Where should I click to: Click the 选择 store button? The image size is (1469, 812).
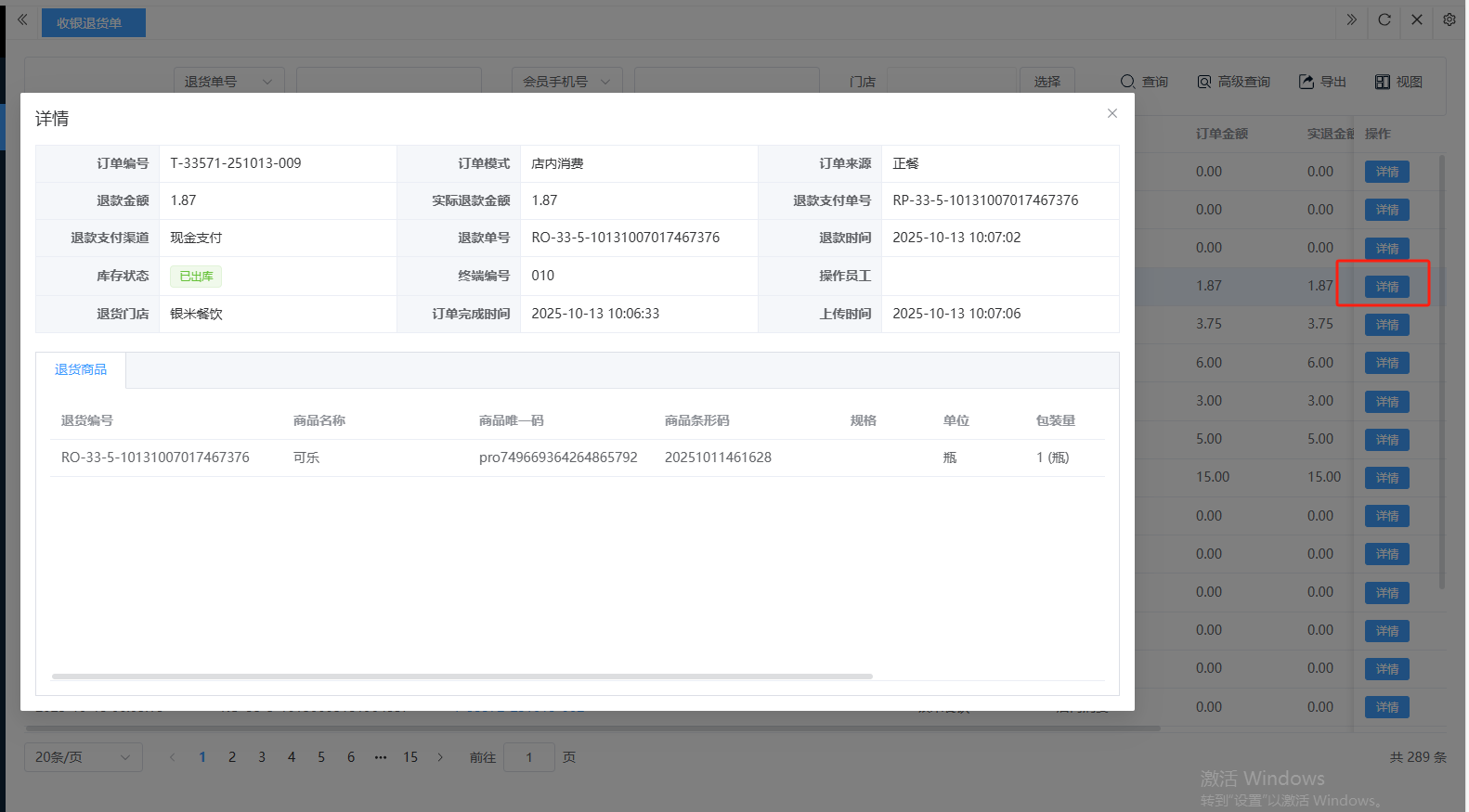tap(1046, 82)
